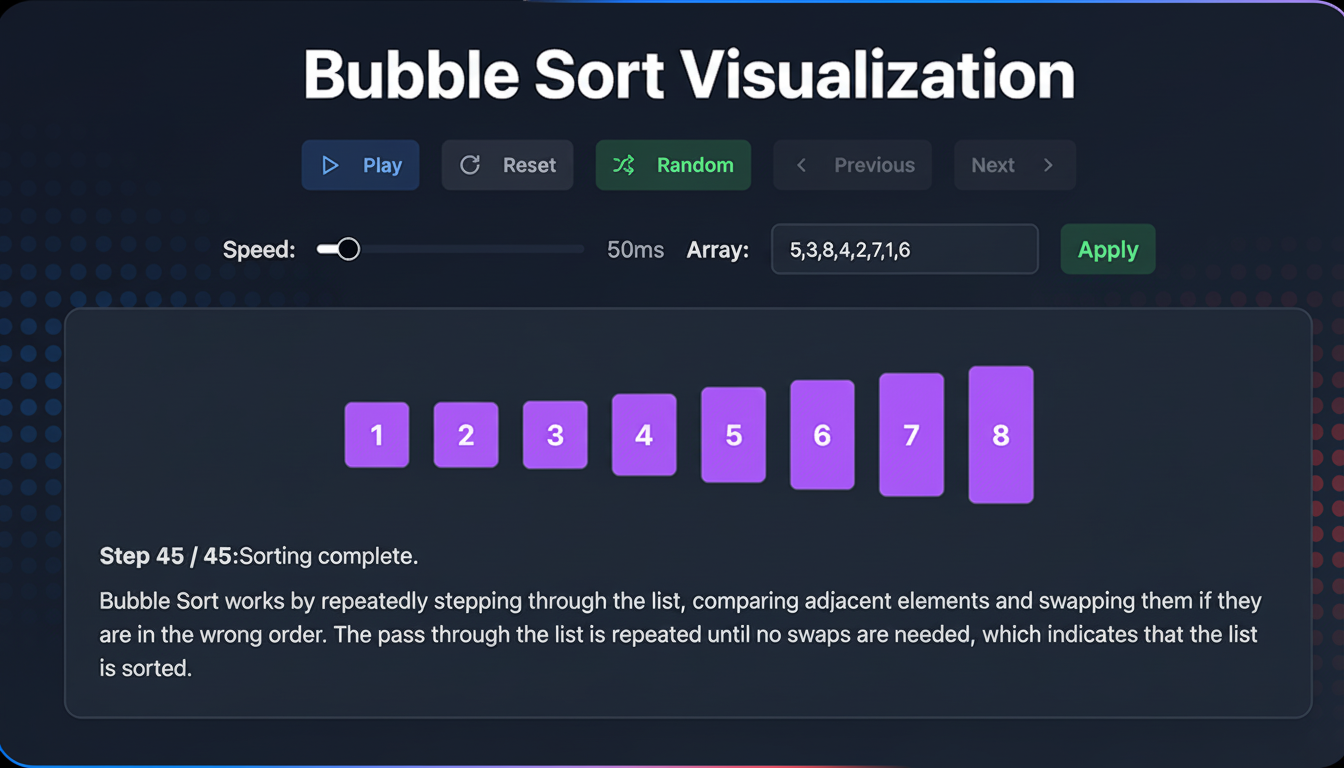Apply the custom array values

click(1107, 249)
